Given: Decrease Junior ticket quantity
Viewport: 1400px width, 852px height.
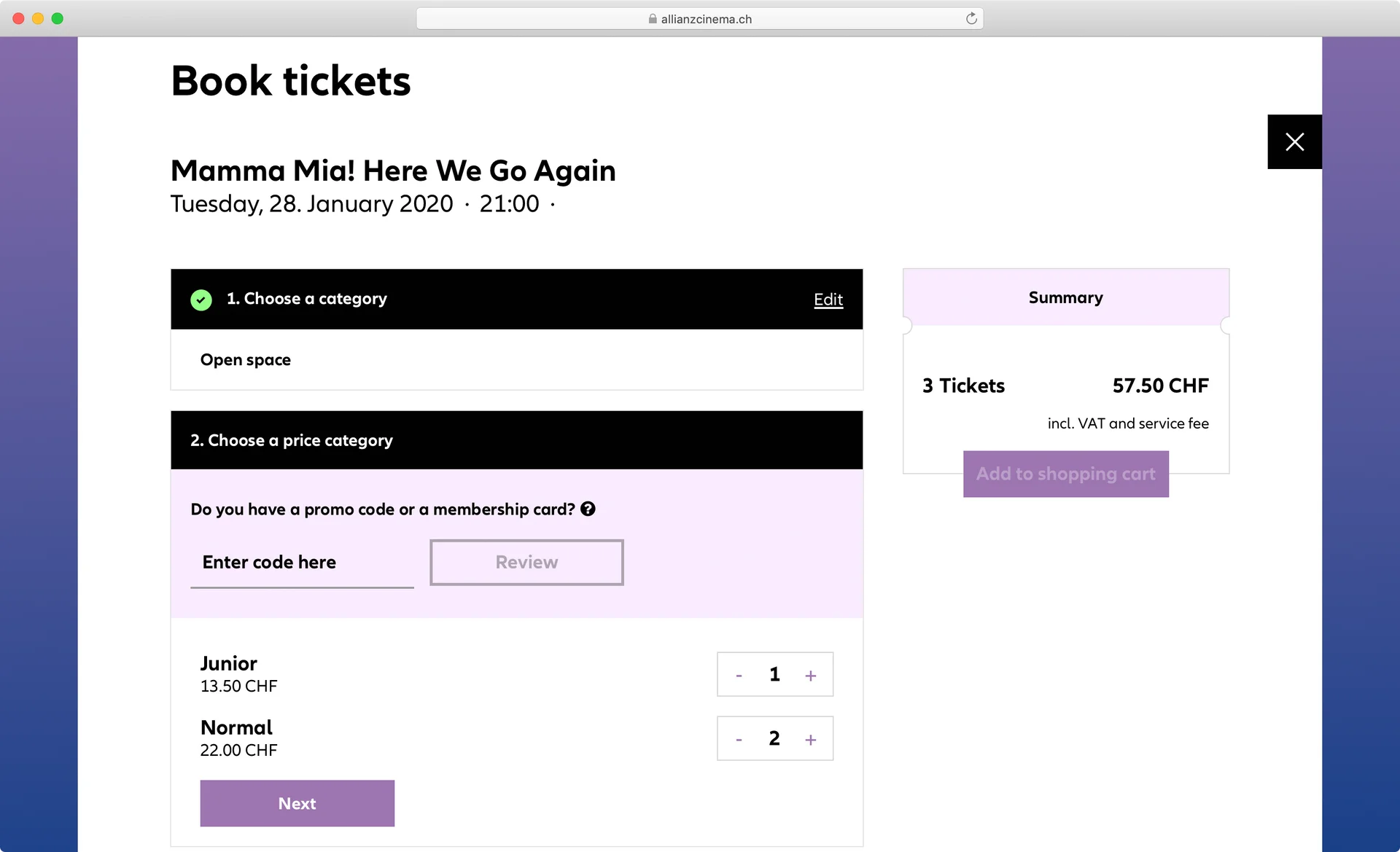Looking at the screenshot, I should (x=739, y=676).
